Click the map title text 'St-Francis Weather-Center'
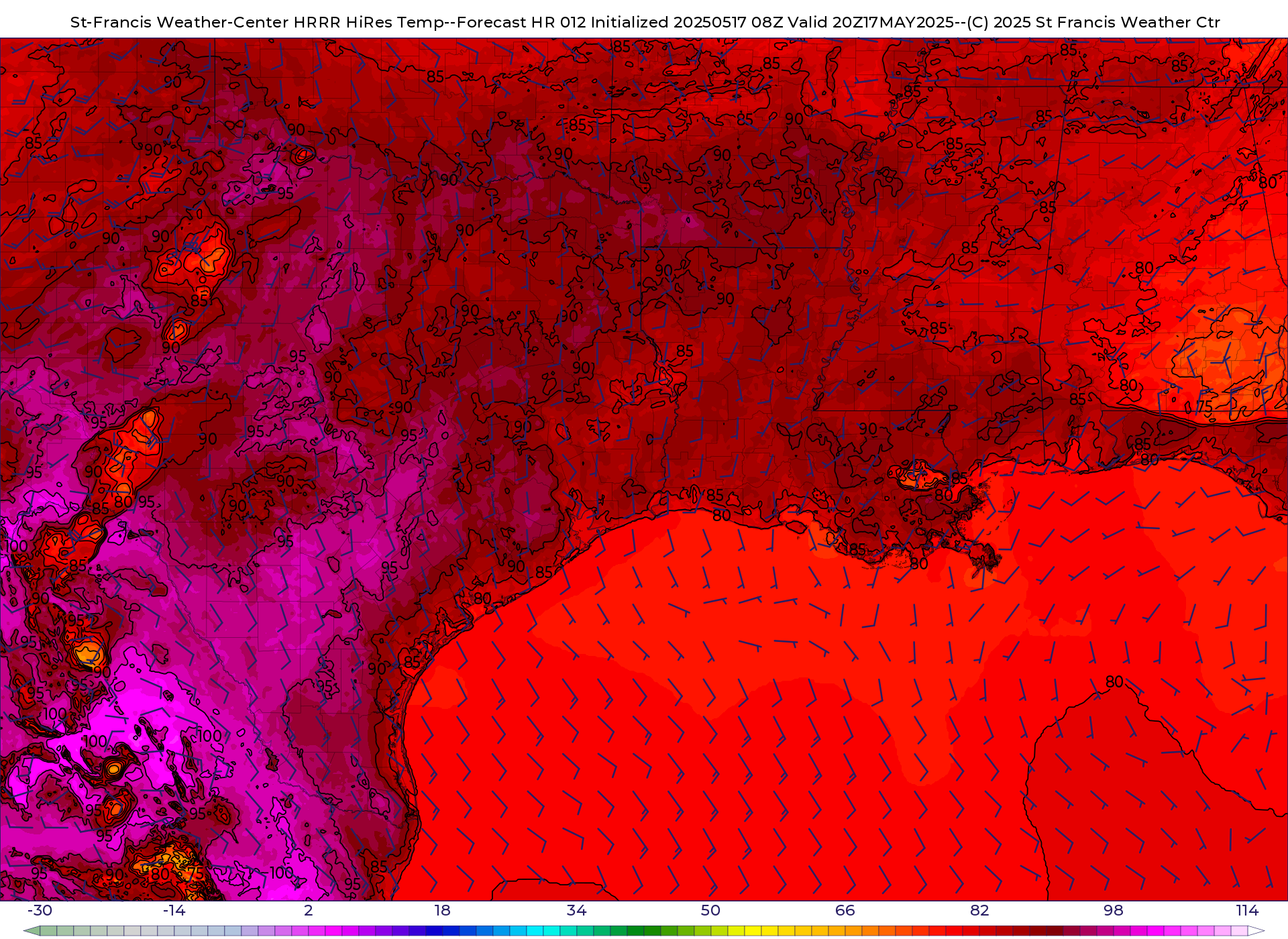Screen dimensions: 1288x939 point(180,22)
